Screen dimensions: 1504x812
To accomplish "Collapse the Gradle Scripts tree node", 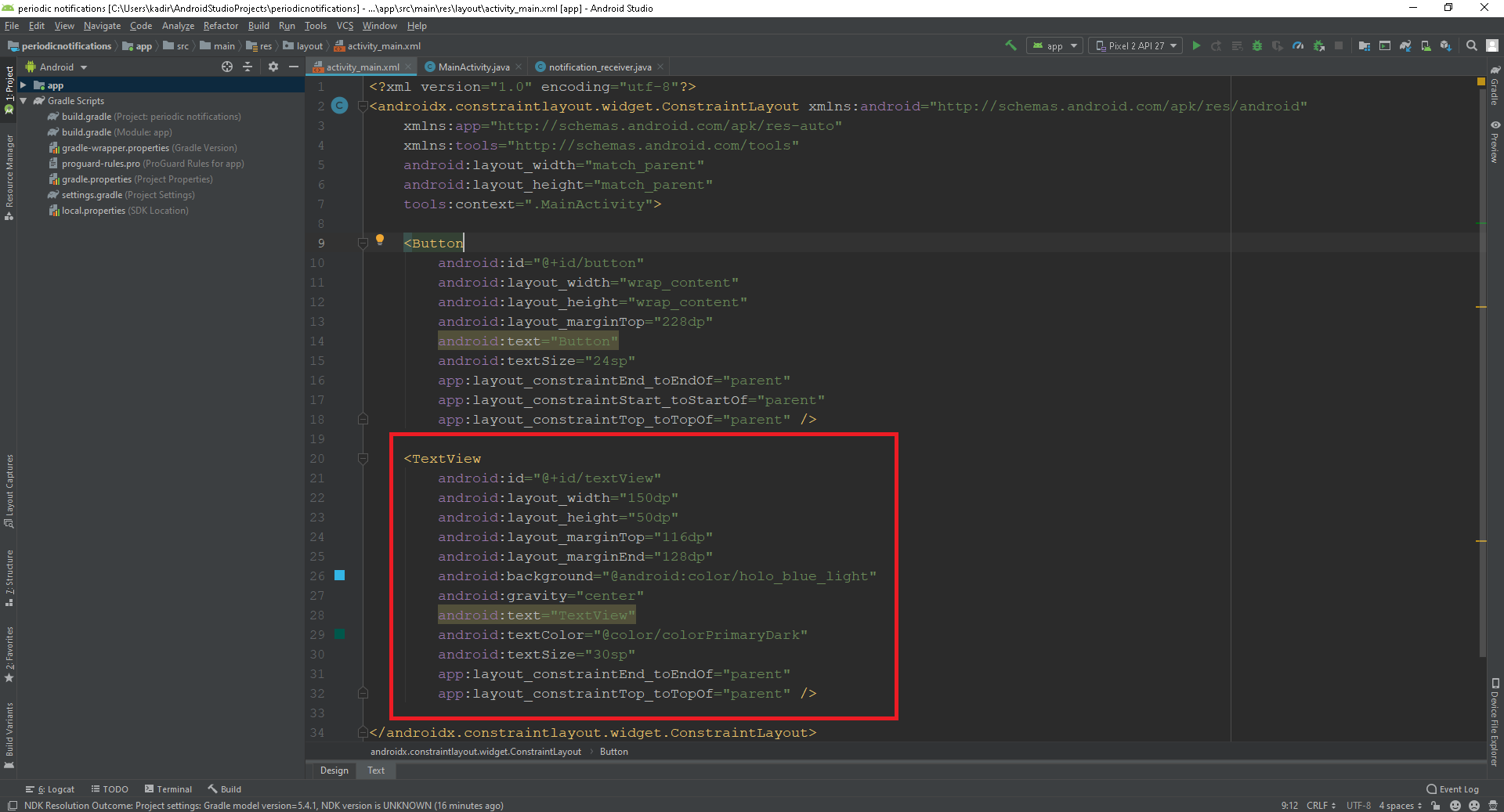I will pos(23,101).
